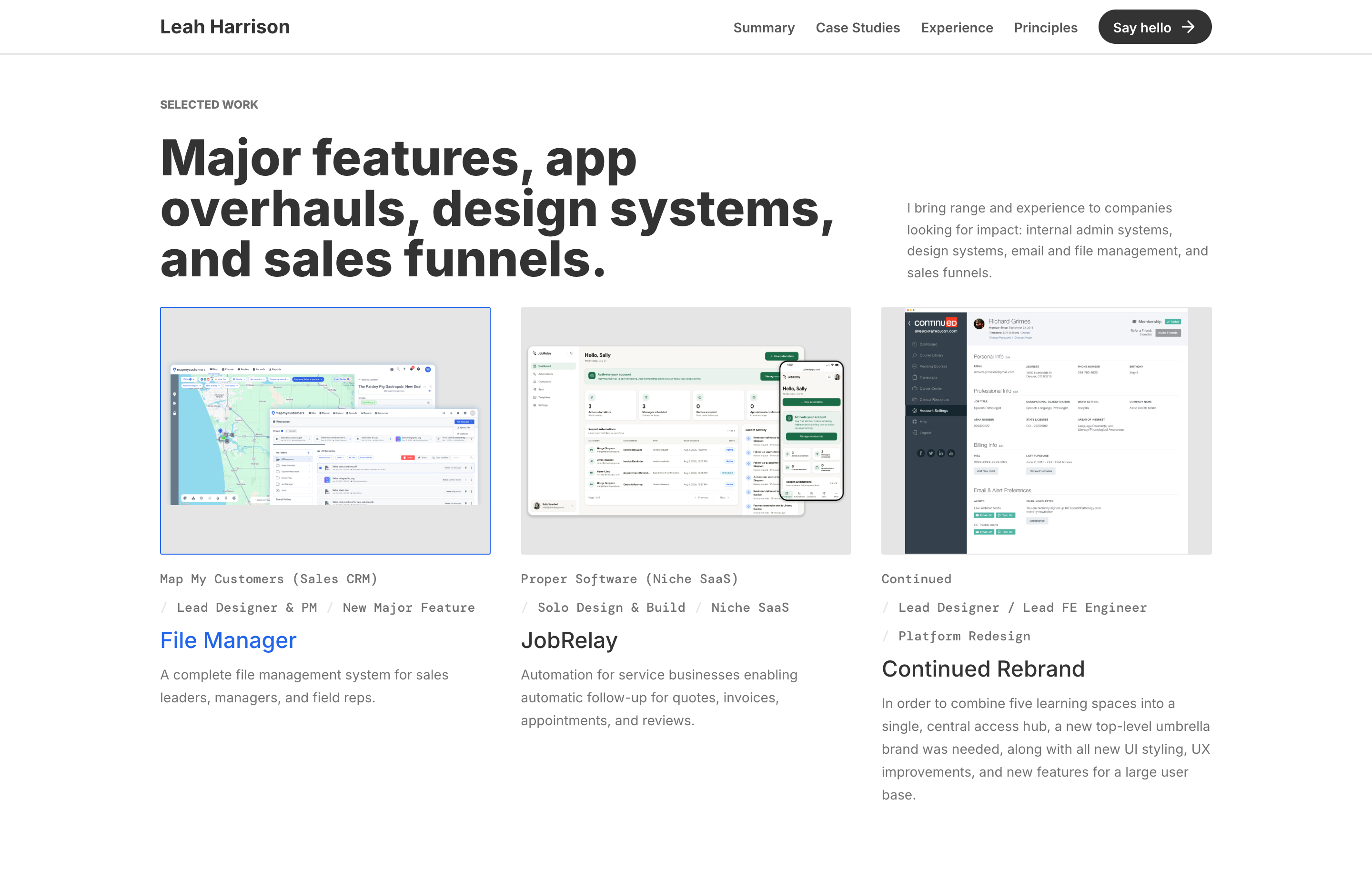1372x871 pixels.
Task: Click the Continued logo in the thumbnail
Action: click(936, 325)
